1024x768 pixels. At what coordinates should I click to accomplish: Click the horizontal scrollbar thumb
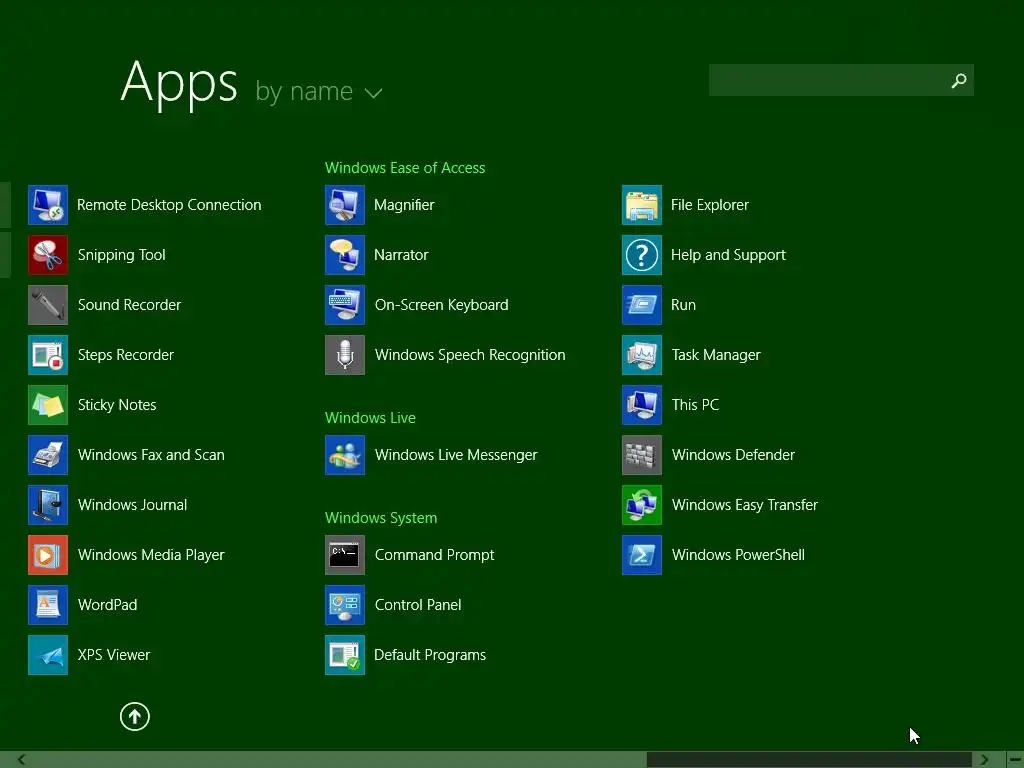[809, 759]
